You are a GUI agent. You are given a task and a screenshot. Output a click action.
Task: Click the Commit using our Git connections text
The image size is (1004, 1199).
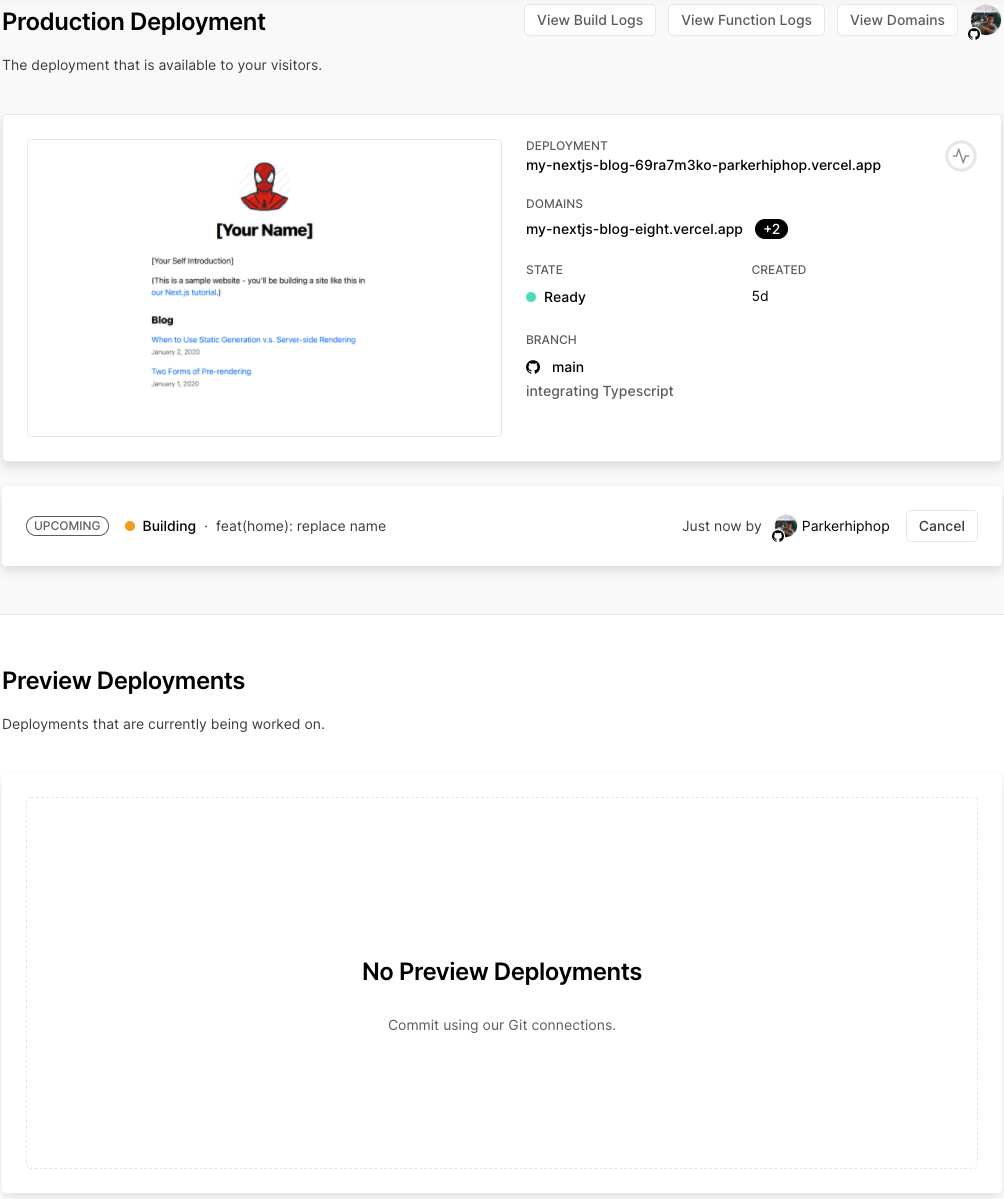click(502, 1025)
